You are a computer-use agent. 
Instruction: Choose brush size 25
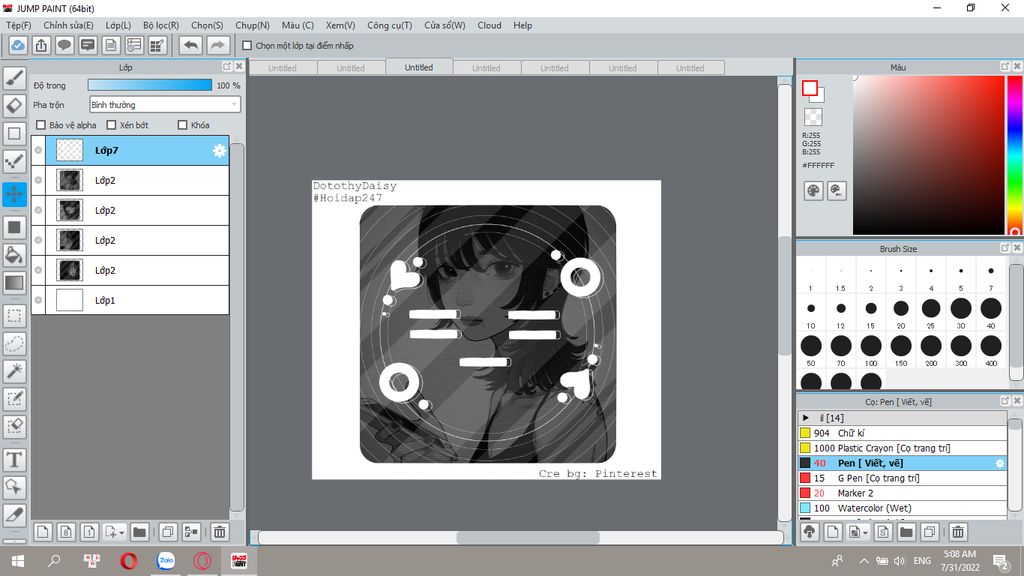pyautogui.click(x=931, y=312)
